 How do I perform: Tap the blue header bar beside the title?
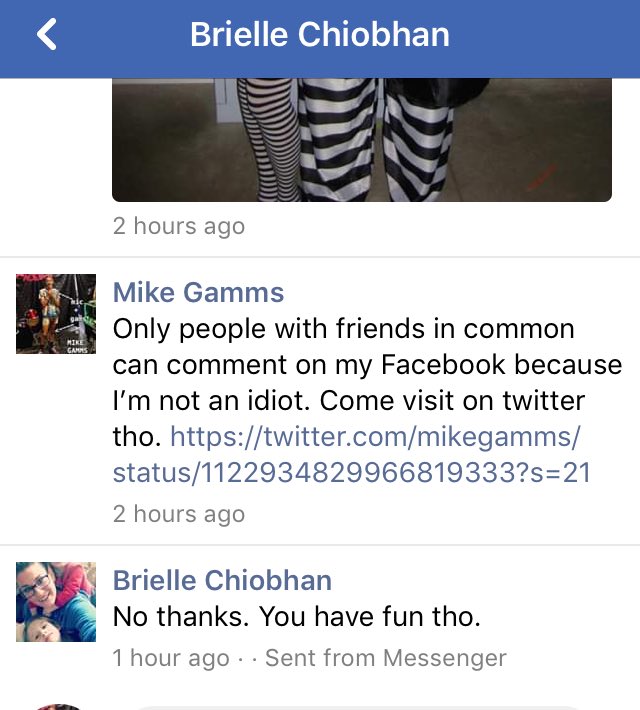click(x=544, y=34)
